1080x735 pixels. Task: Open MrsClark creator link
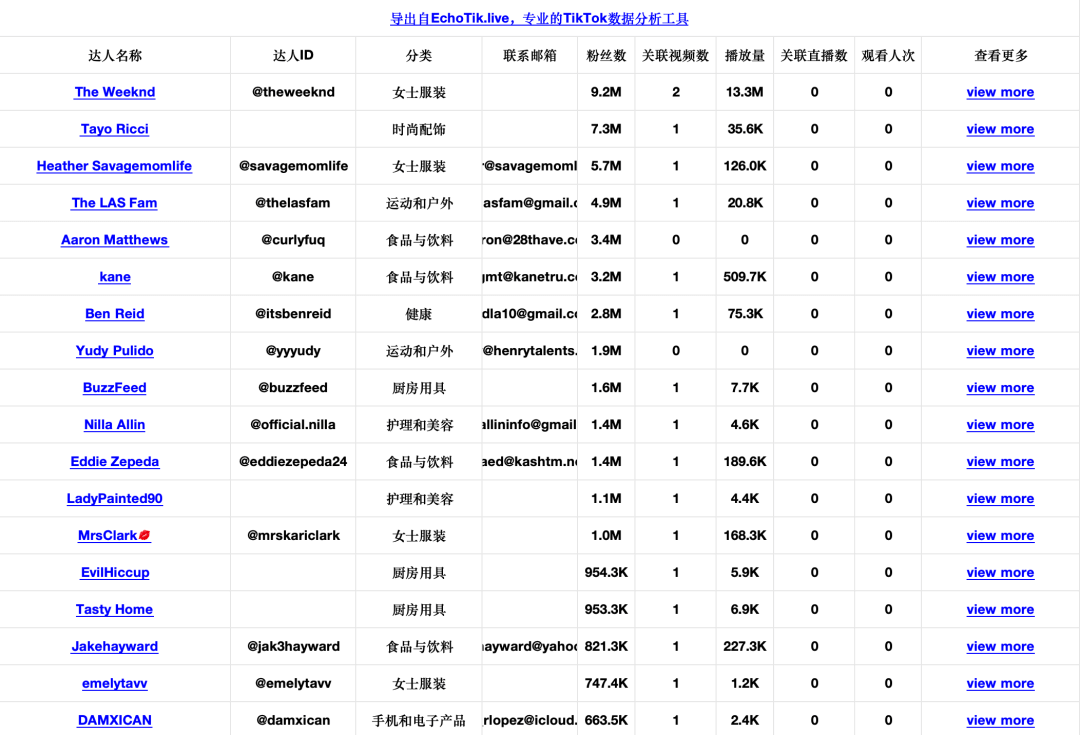(x=114, y=535)
